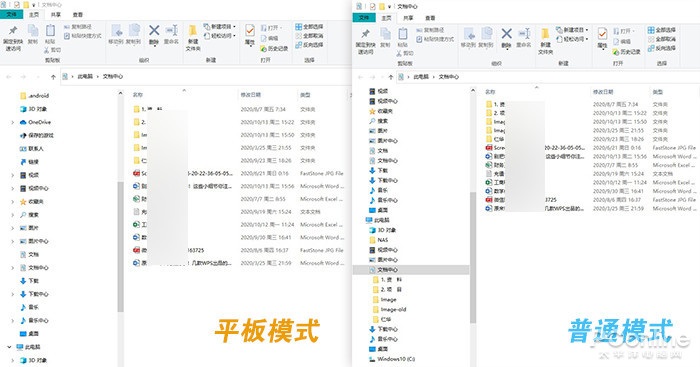Click the navigation pane scrollbar in the left window
The height and width of the screenshot is (367, 700).
pos(121,247)
